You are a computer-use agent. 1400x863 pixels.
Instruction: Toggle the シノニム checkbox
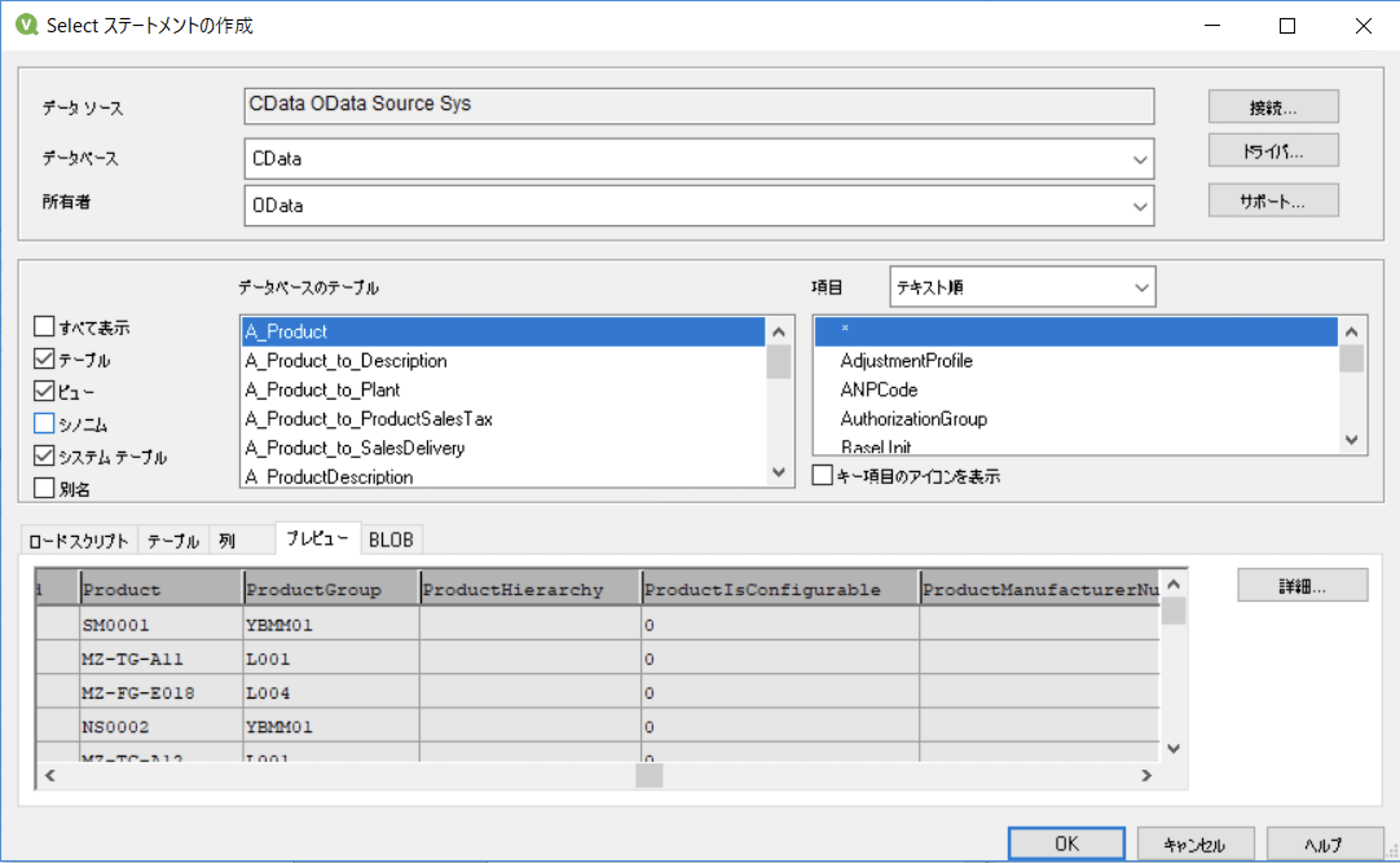pyautogui.click(x=44, y=423)
